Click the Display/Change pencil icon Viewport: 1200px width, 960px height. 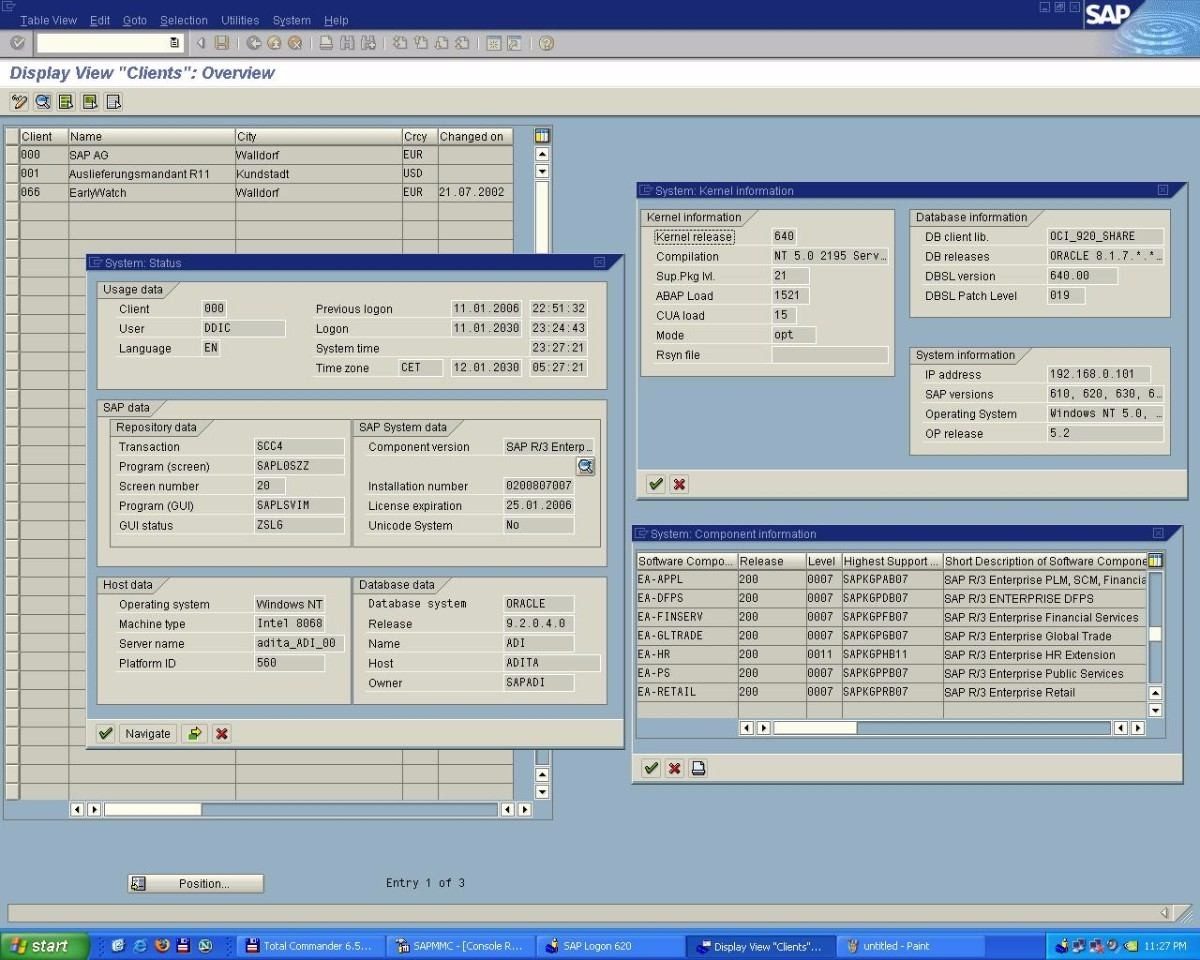(19, 101)
